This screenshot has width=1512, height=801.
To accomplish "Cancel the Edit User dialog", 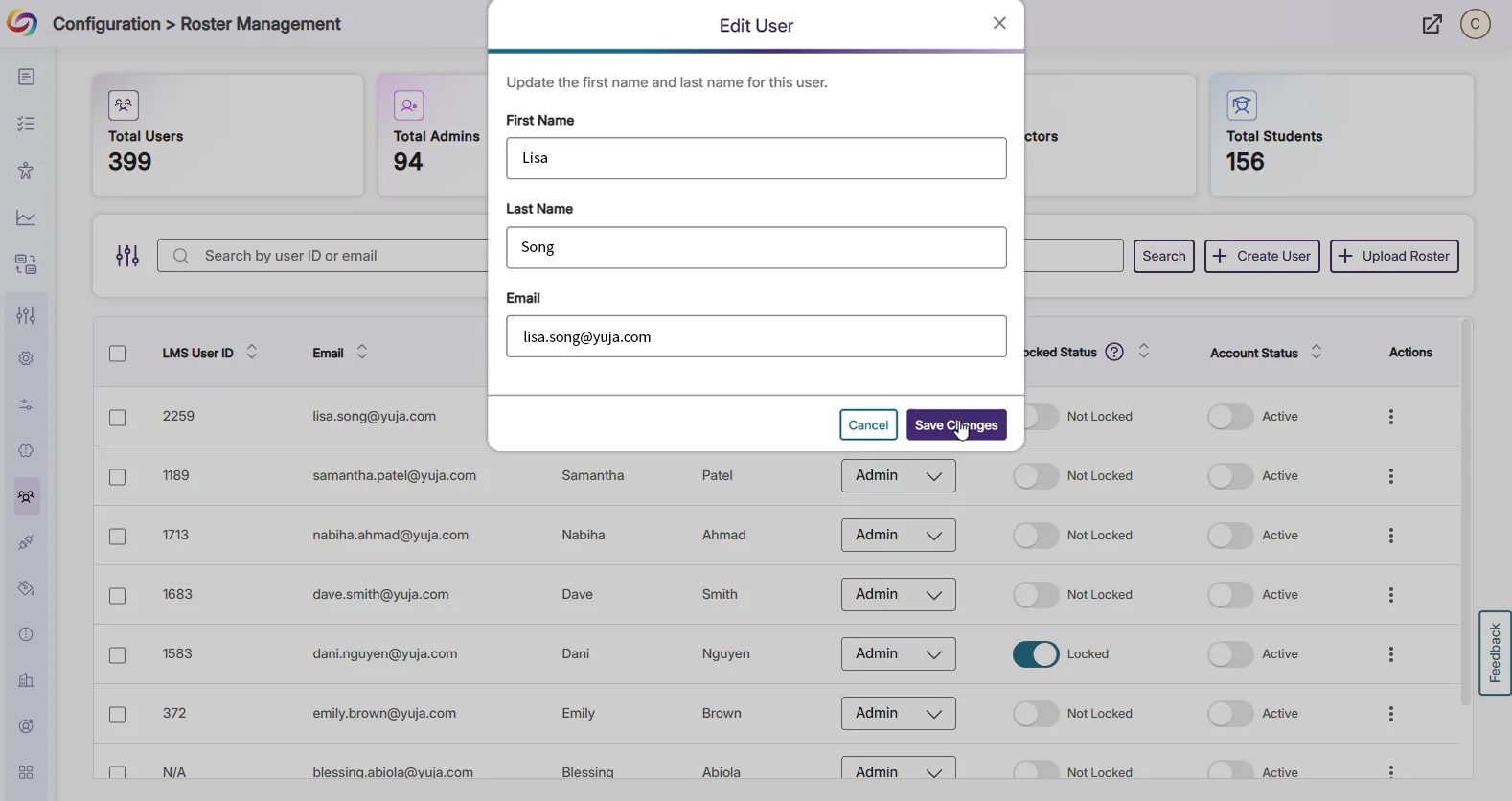I will tap(868, 425).
